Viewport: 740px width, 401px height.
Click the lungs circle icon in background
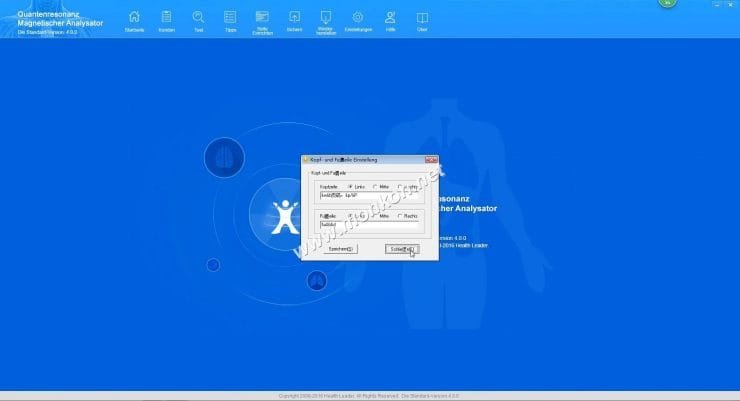(317, 281)
